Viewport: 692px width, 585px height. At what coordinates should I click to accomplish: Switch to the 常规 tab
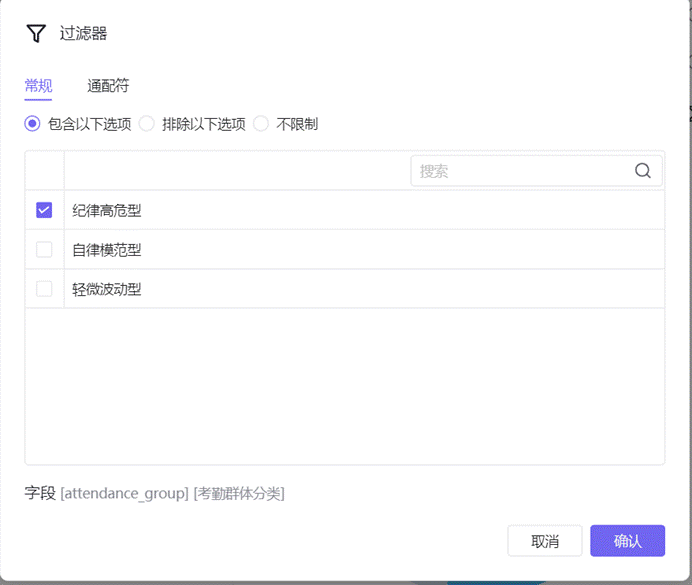click(38, 86)
